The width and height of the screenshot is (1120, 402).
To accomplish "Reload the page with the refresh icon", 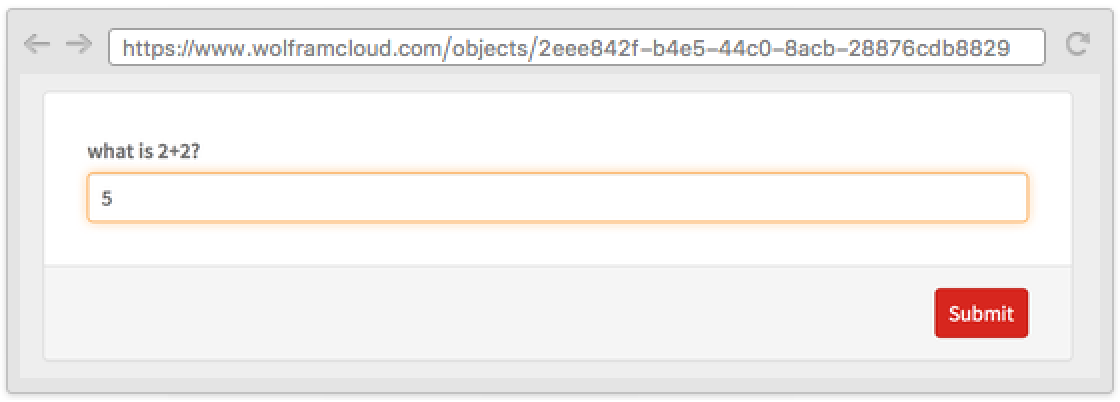I will 1077,44.
